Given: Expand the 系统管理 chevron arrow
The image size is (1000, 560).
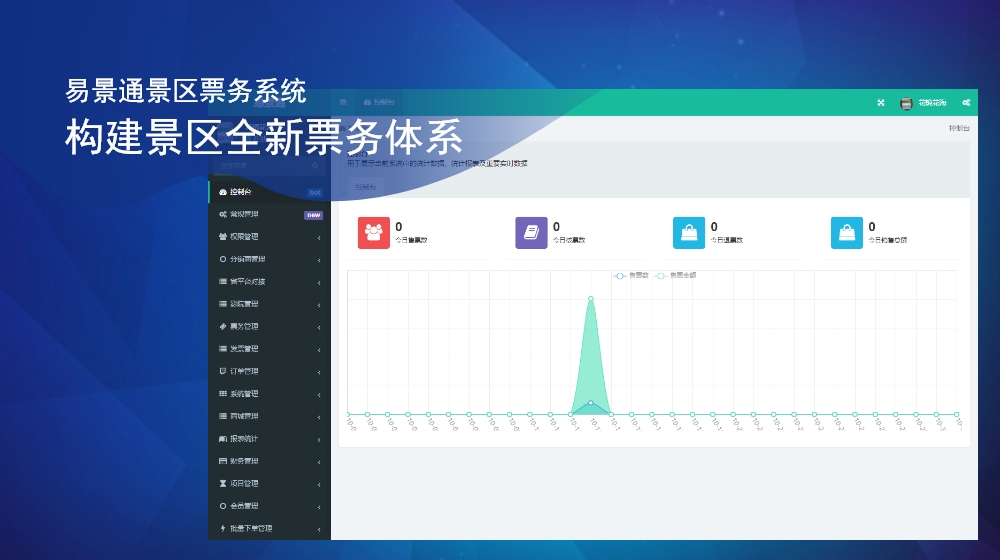Looking at the screenshot, I should tap(319, 395).
